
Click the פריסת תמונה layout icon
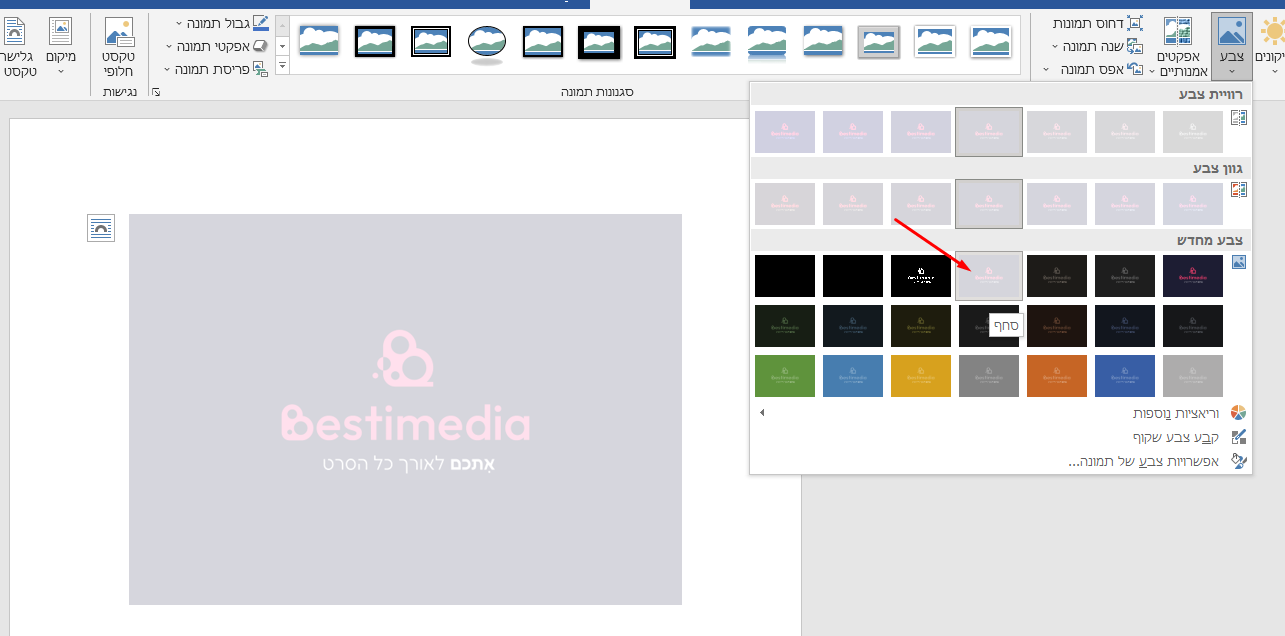260,69
